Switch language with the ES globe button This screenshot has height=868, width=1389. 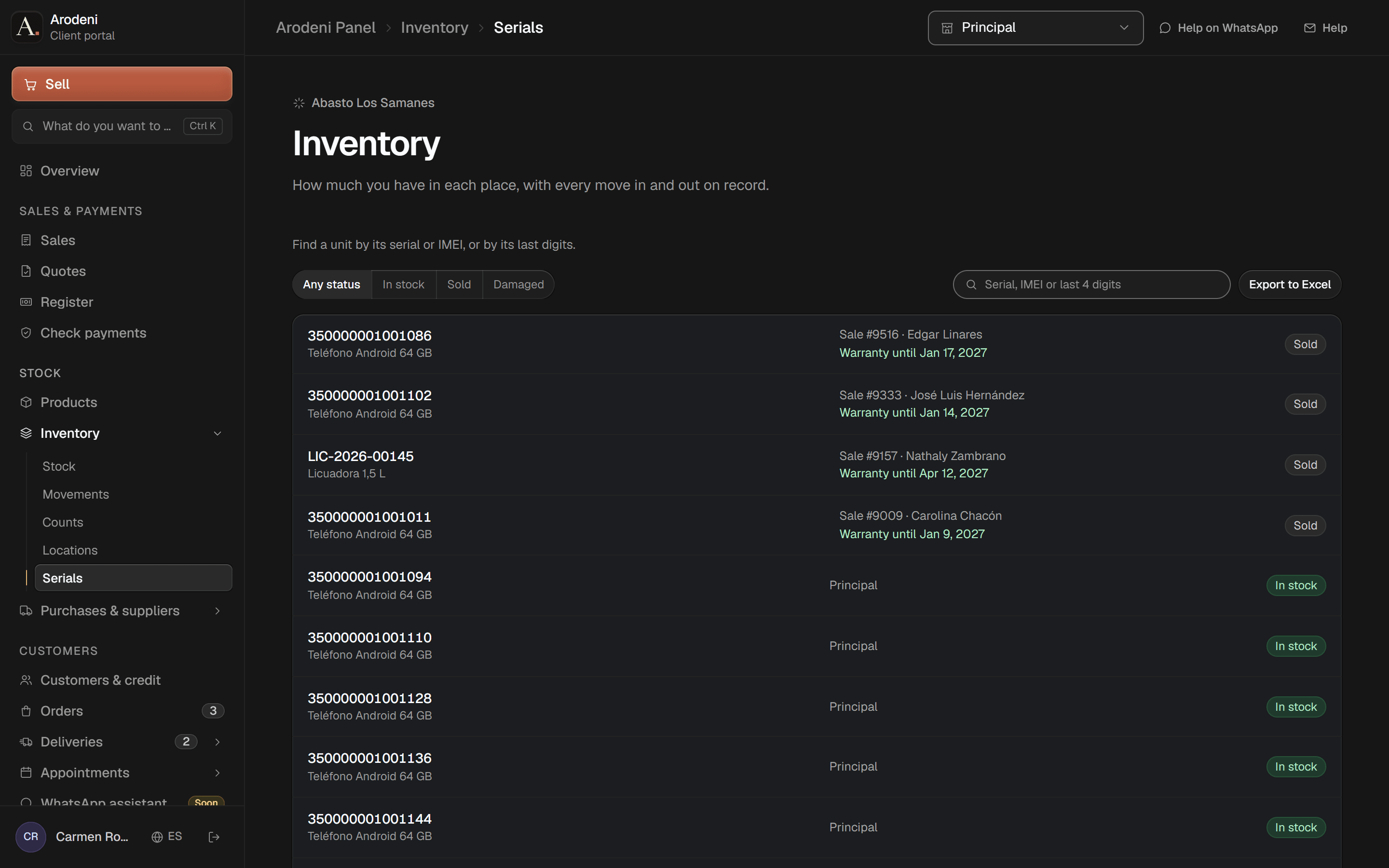[167, 837]
